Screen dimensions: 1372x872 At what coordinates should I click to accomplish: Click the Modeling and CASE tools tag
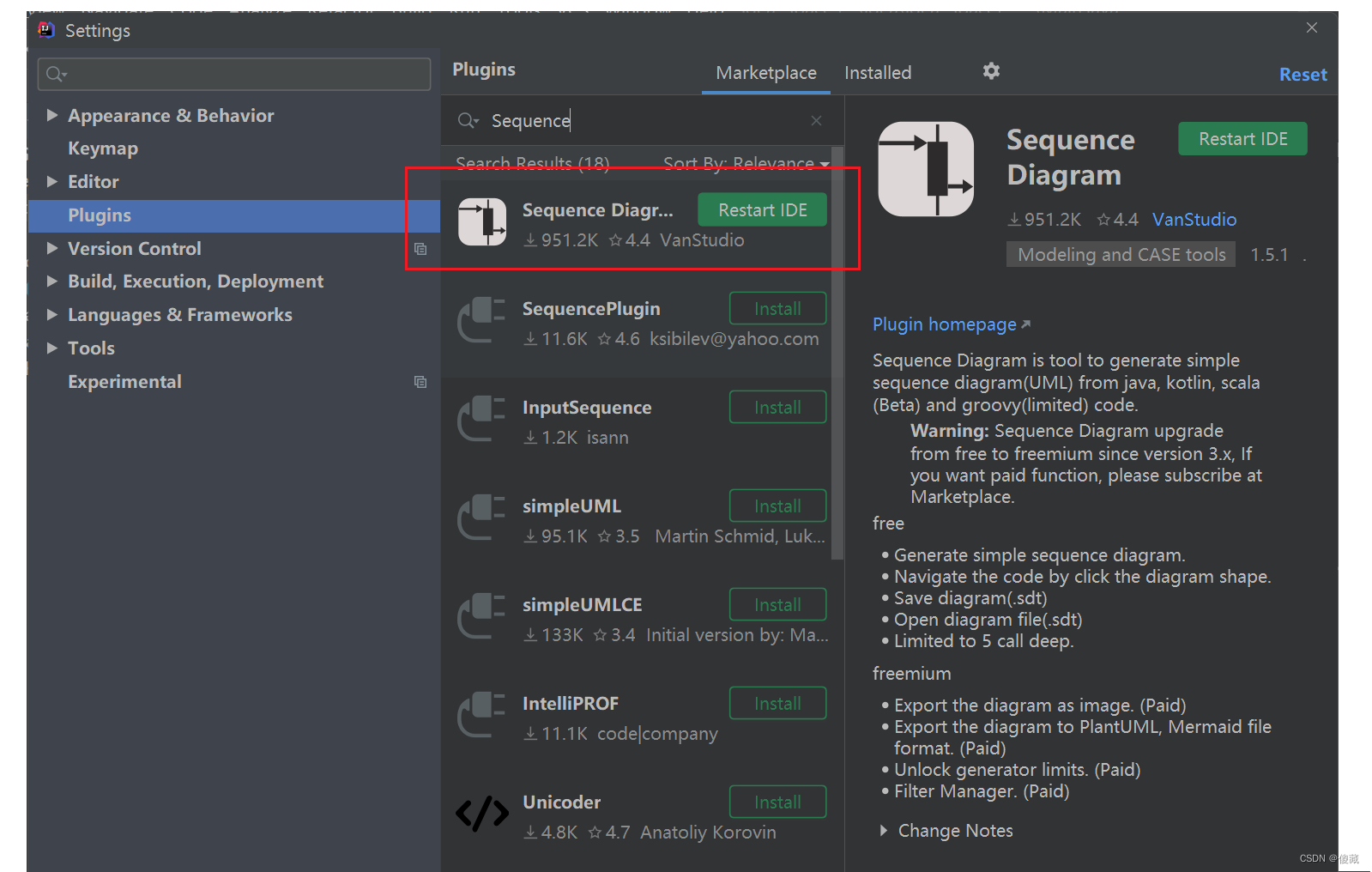[1121, 255]
